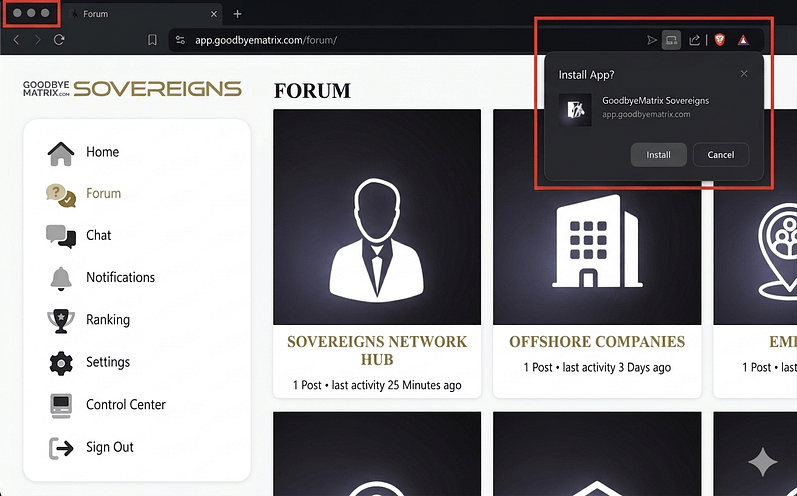This screenshot has height=496, width=797.
Task: Click "1 Post • last activity 3 Days ago"
Action: [597, 367]
